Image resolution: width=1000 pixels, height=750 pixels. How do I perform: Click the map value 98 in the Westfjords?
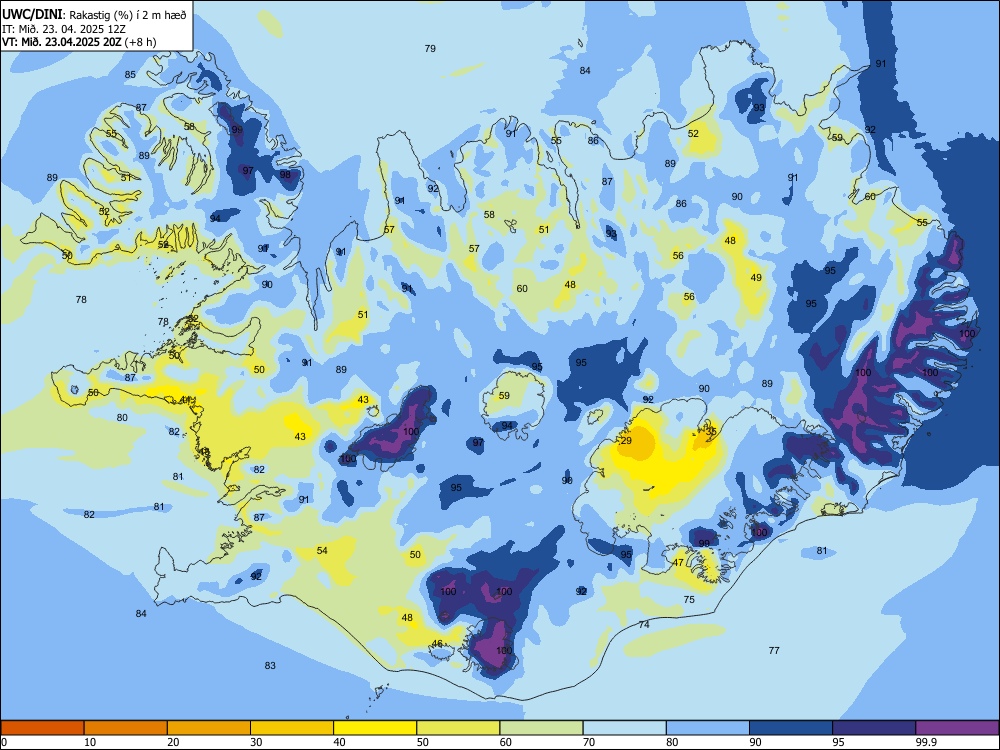[x=285, y=174]
